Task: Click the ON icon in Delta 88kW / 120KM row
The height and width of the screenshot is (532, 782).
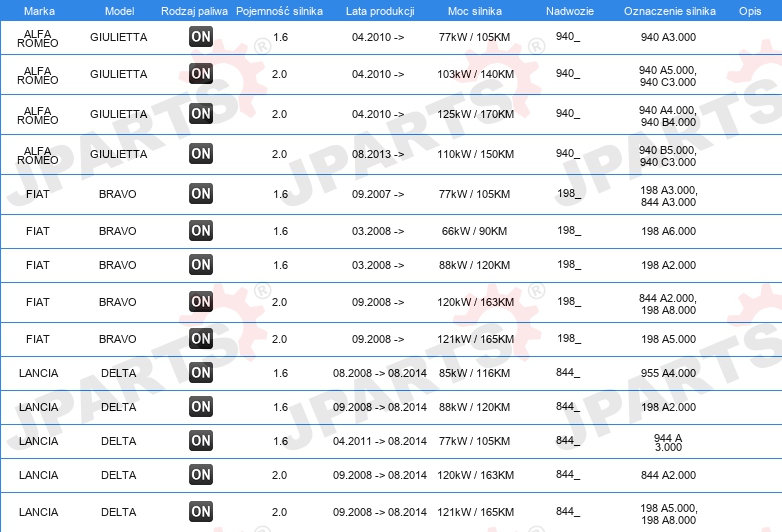Action: 201,406
